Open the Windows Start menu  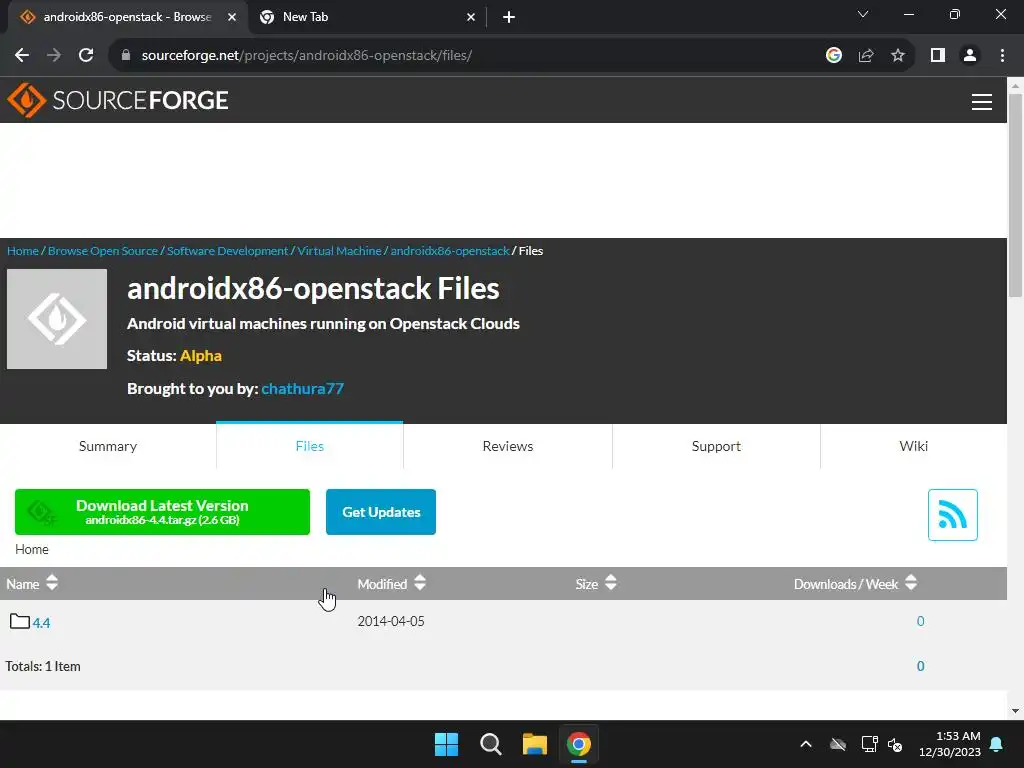[447, 744]
